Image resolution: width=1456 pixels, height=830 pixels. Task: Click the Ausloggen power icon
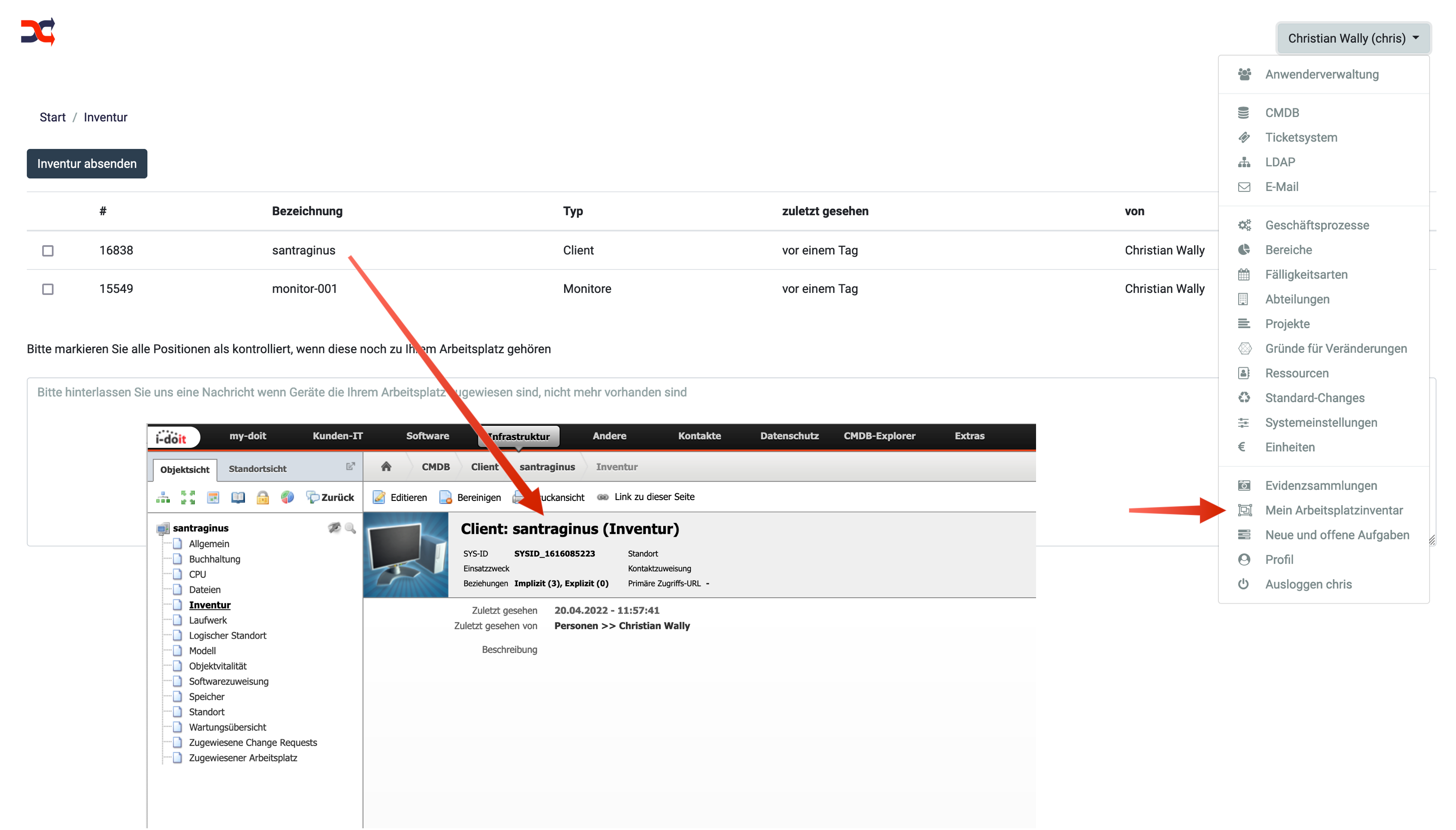pos(1243,584)
